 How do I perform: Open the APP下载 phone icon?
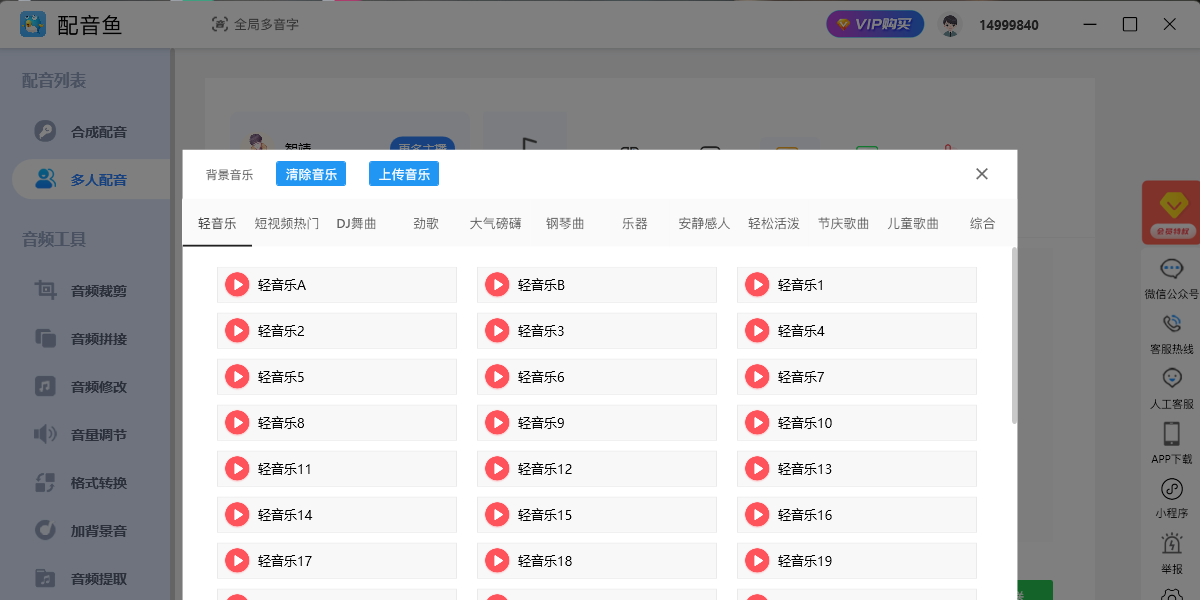[1171, 434]
